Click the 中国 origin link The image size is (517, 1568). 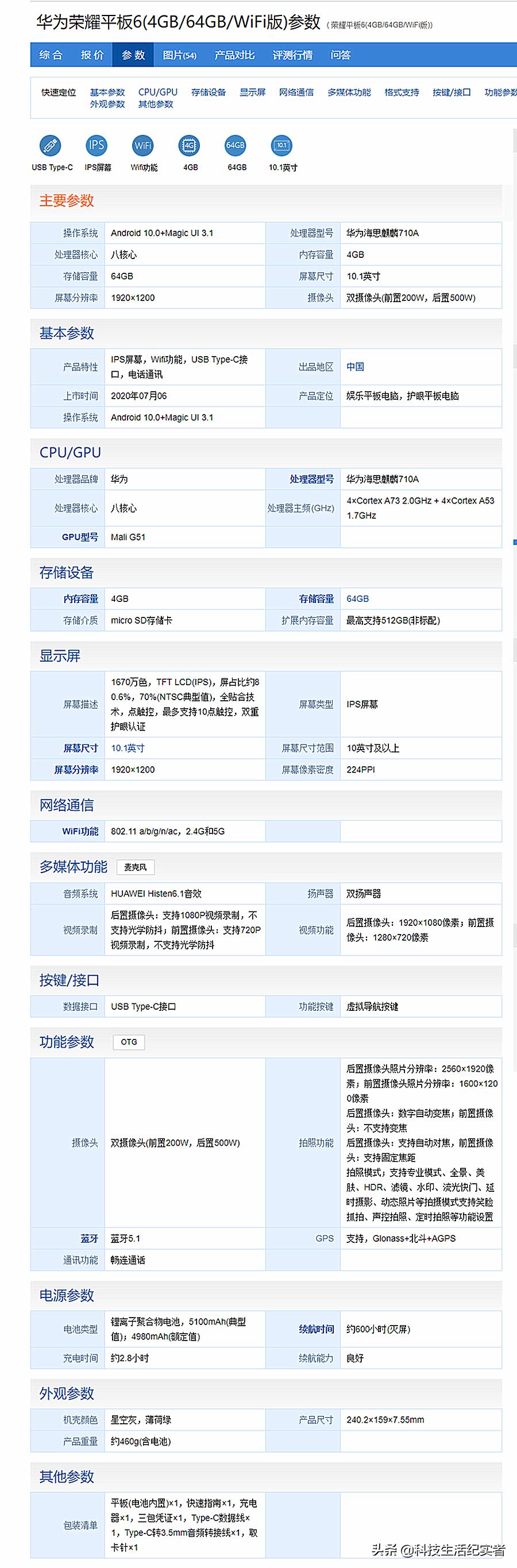355,367
